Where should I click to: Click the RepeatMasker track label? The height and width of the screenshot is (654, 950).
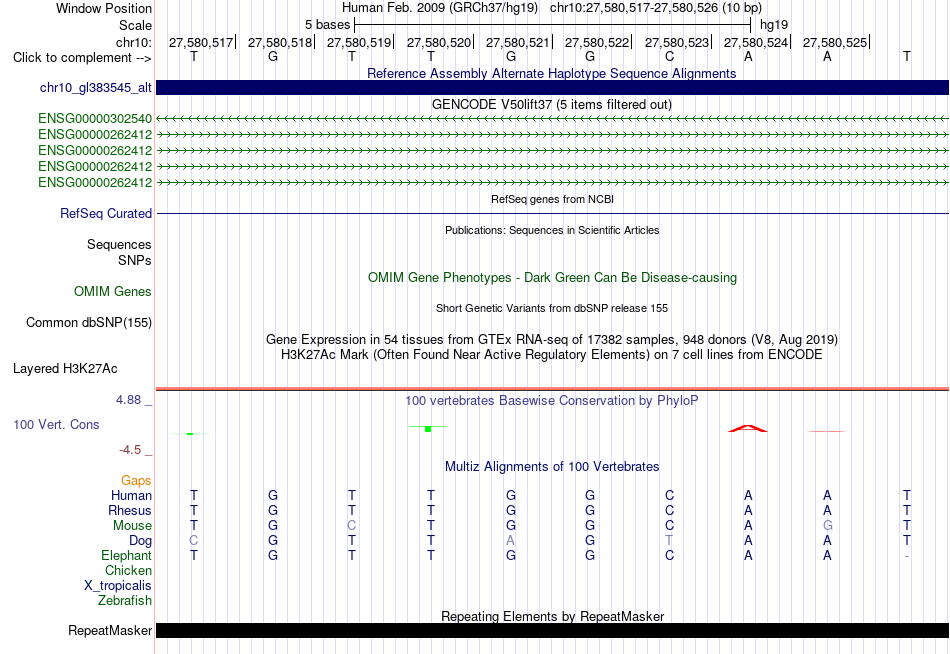click(110, 630)
